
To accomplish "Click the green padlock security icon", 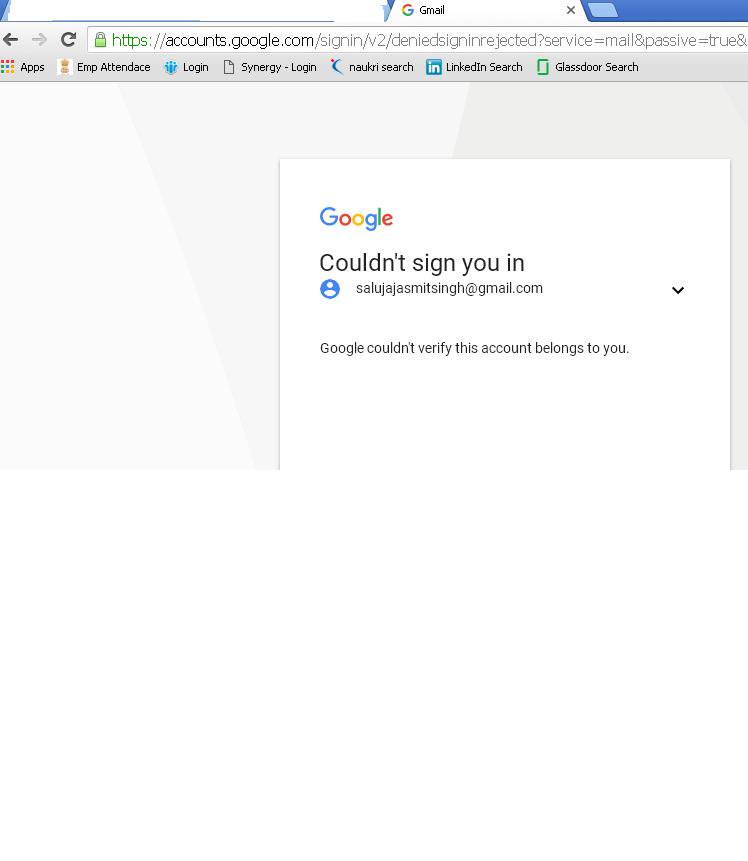I will 100,40.
